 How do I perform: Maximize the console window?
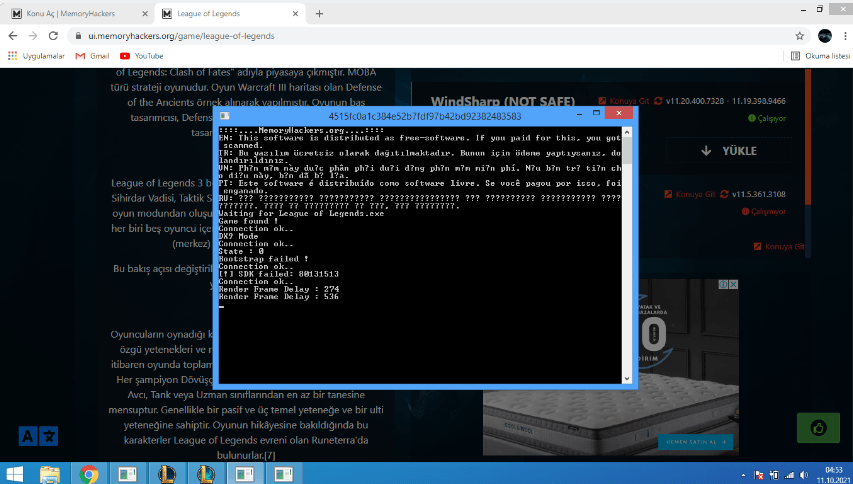click(x=596, y=113)
